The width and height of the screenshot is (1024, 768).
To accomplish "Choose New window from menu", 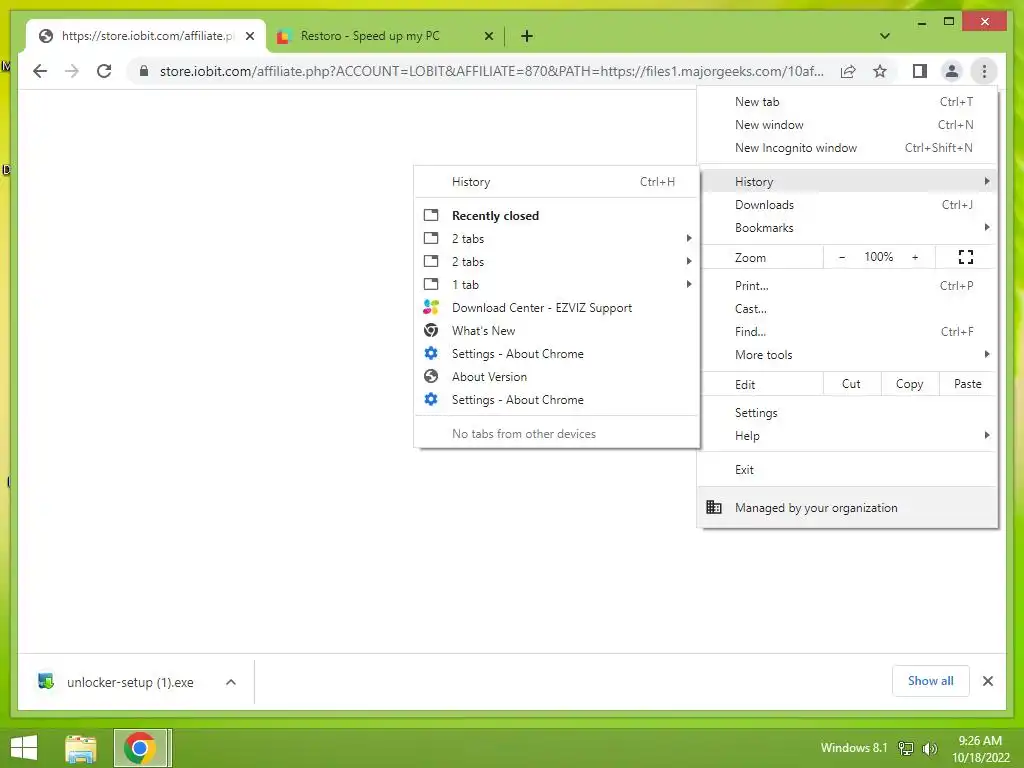I will pyautogui.click(x=848, y=125).
